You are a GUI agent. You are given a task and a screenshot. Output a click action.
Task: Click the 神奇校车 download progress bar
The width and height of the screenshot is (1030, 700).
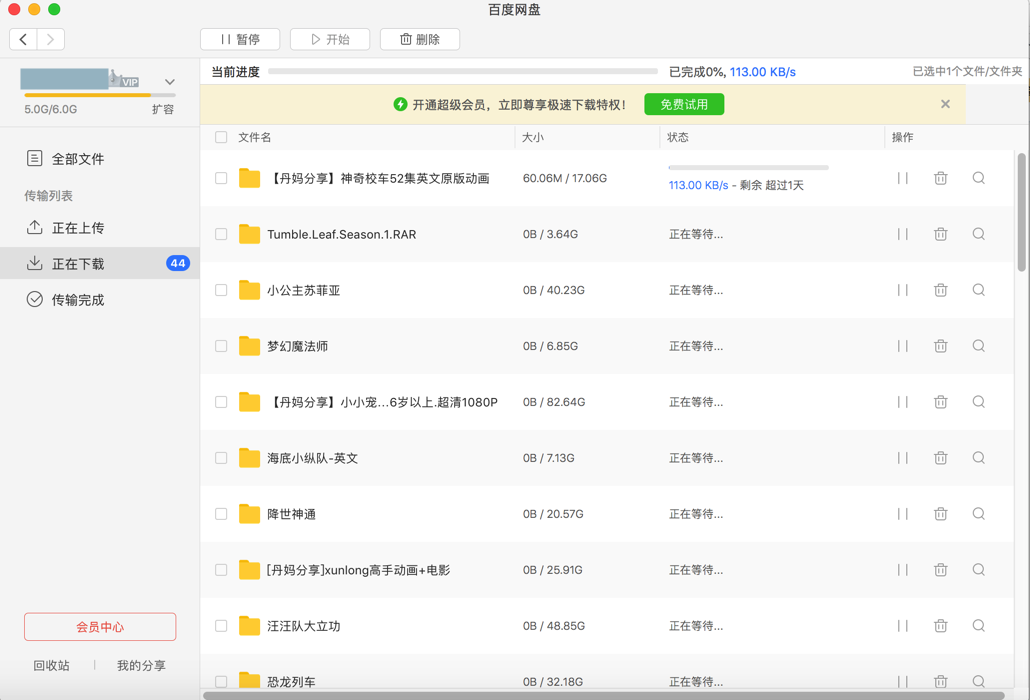[748, 167]
